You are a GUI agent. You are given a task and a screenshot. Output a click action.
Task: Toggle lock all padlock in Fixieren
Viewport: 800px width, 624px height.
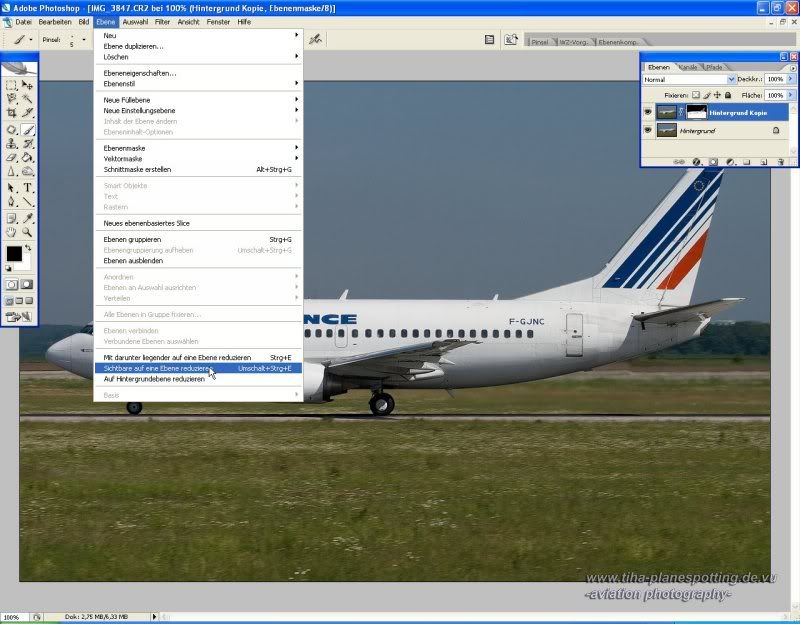[x=728, y=95]
